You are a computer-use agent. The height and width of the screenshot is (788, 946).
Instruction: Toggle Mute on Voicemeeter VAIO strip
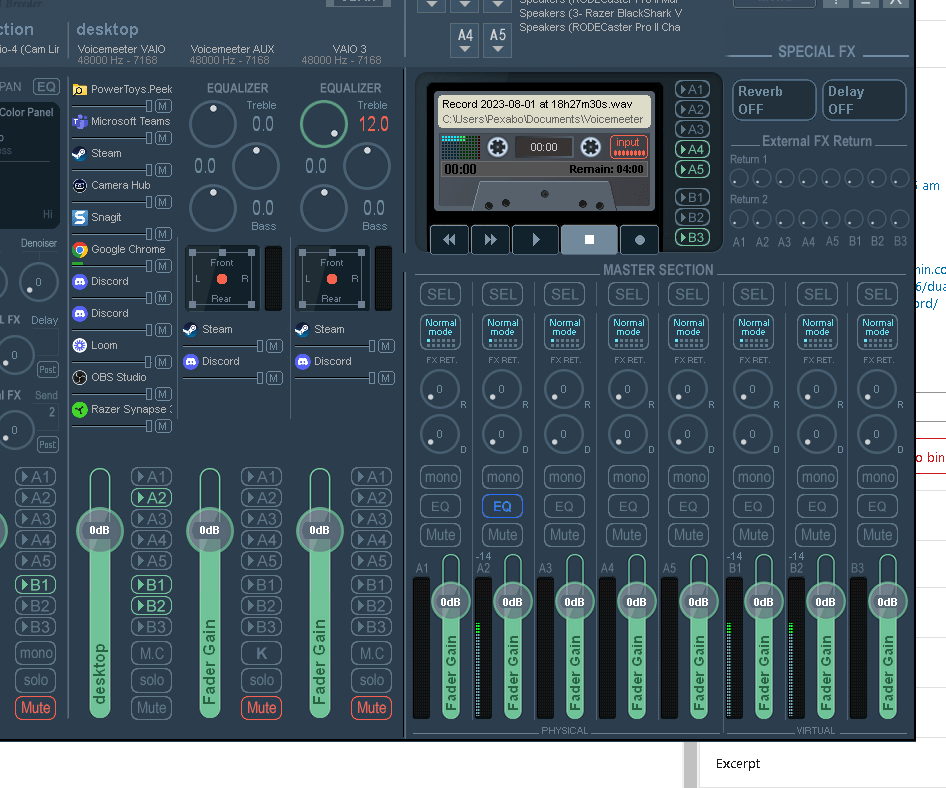click(x=151, y=708)
